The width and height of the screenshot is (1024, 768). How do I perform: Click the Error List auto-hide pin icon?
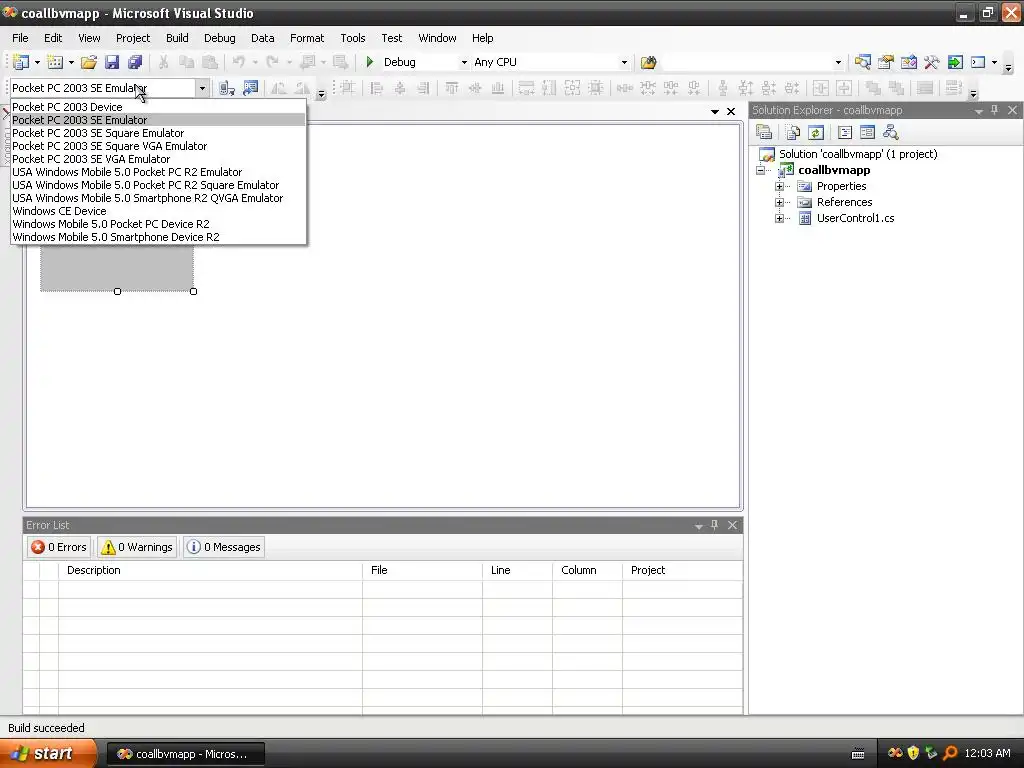714,525
